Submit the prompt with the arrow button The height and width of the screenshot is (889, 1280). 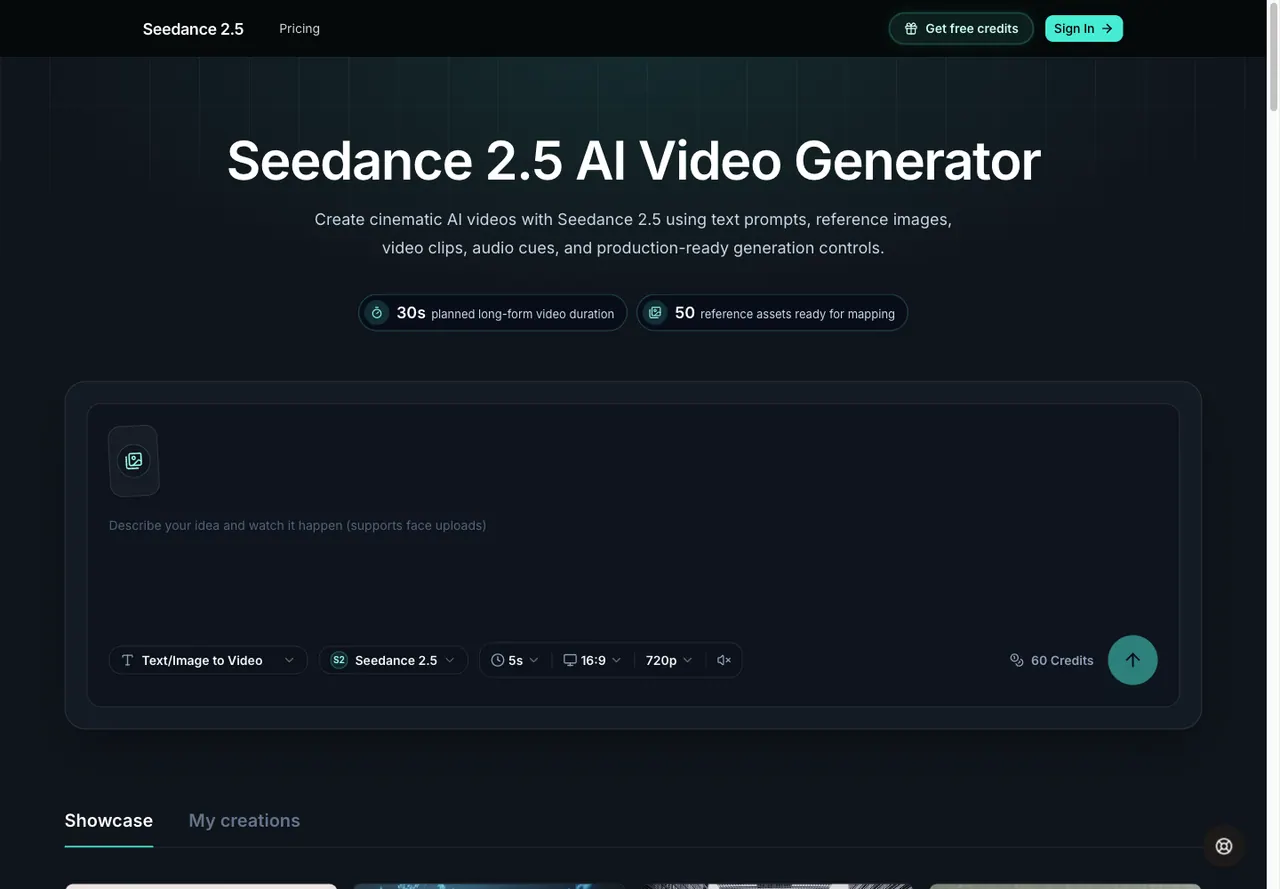(x=1133, y=660)
